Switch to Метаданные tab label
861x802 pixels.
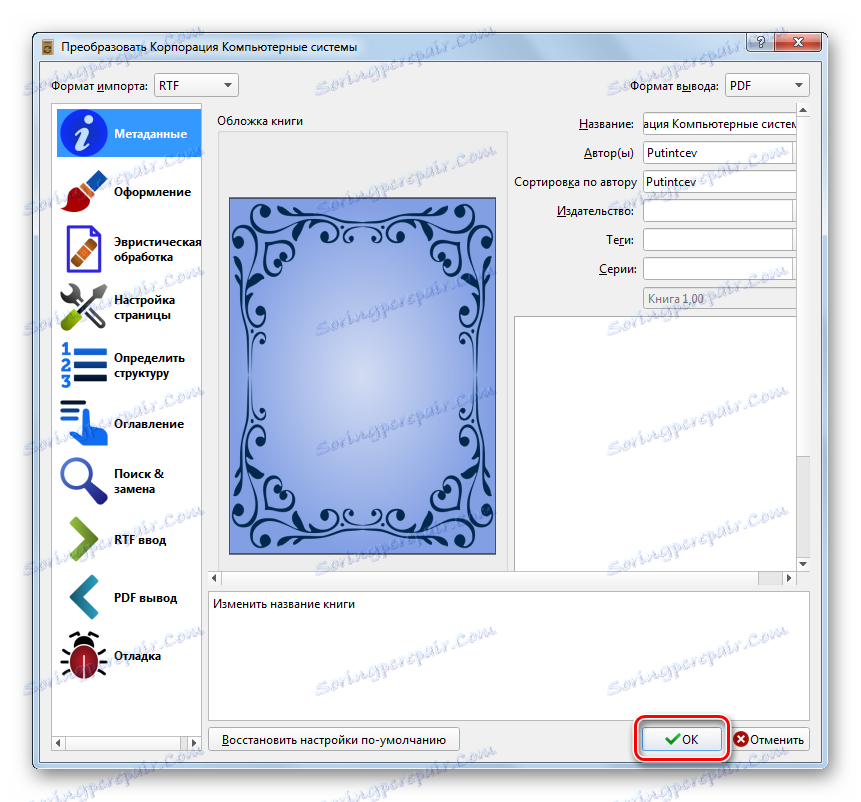click(150, 134)
